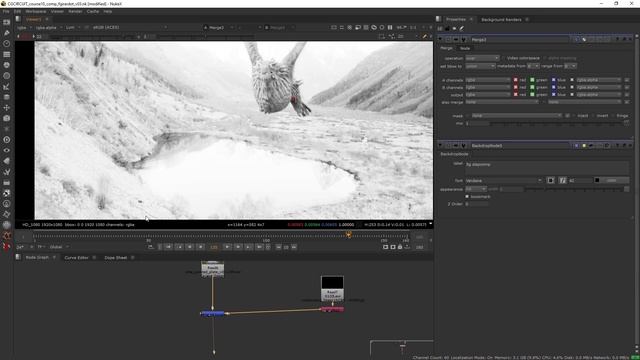Open the Merge operation dropdown
Screen dimensions: 640x360
click(482, 58)
